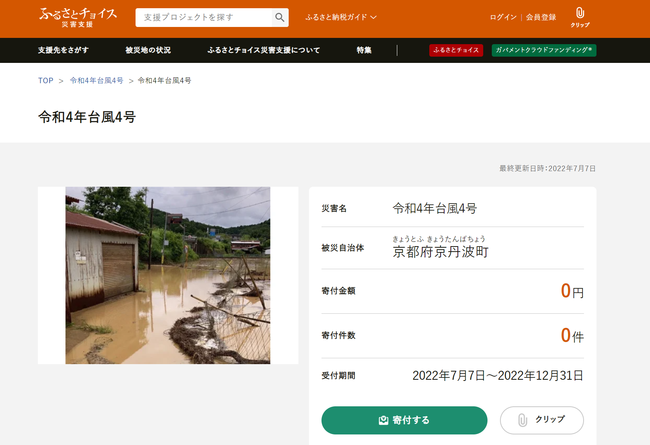Select 特集 in navigation bar

click(x=364, y=50)
